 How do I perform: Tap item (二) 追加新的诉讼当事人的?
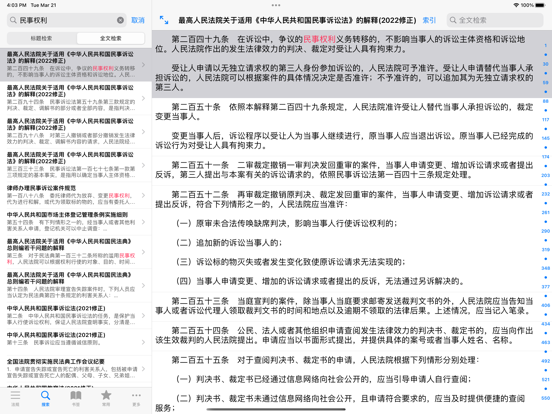[x=229, y=243]
